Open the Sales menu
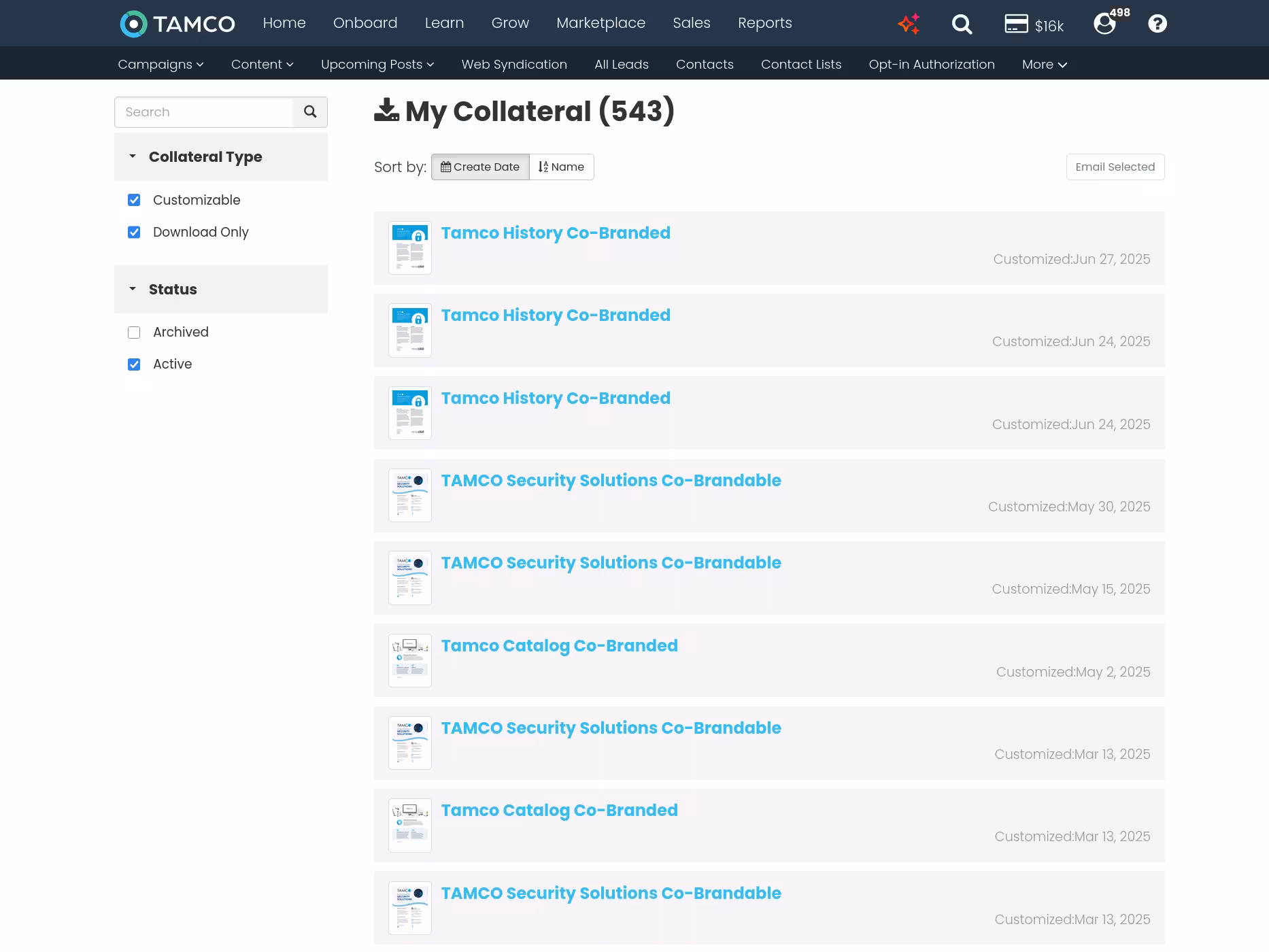 click(692, 23)
